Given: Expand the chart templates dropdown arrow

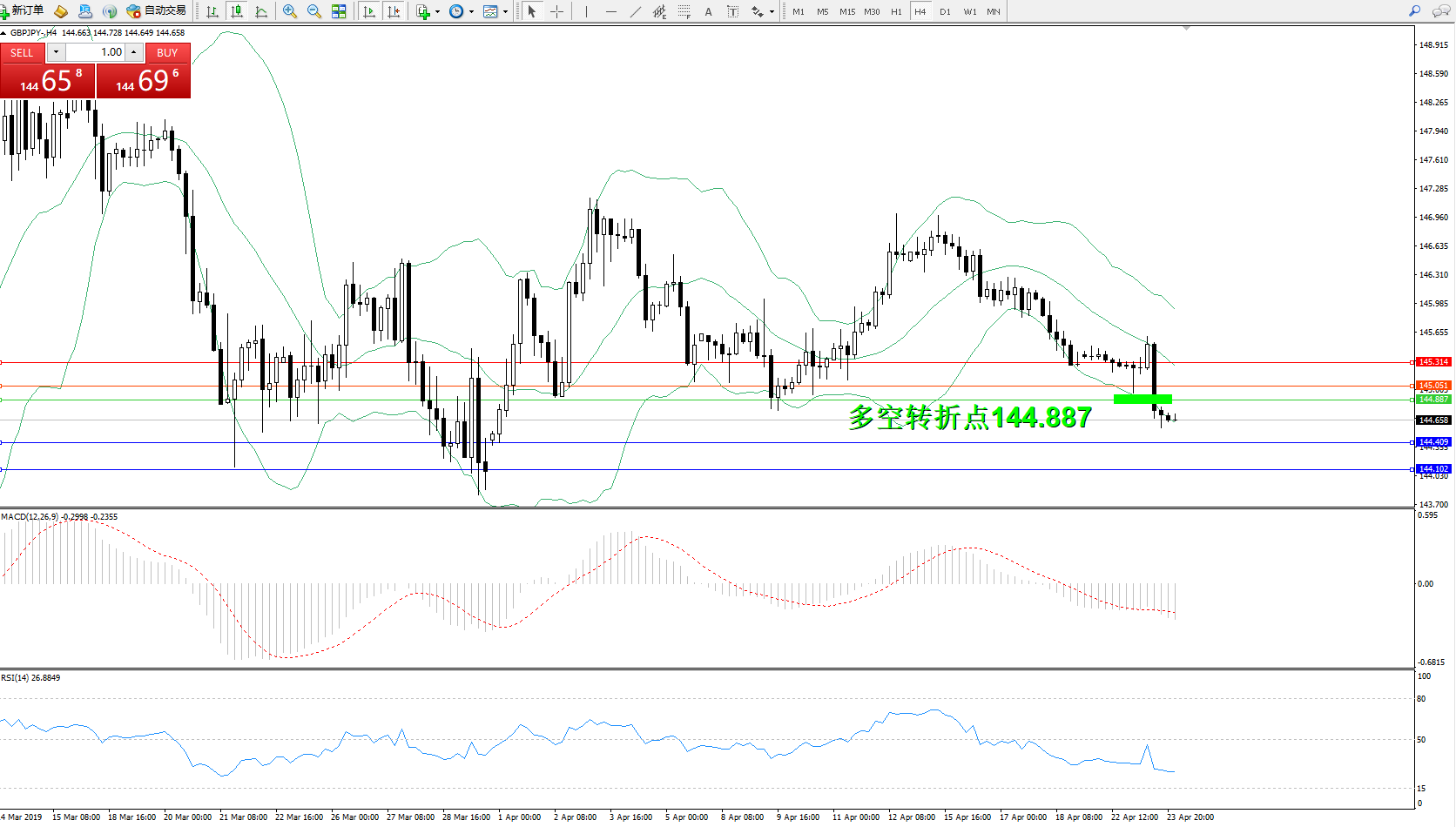Looking at the screenshot, I should [x=505, y=12].
